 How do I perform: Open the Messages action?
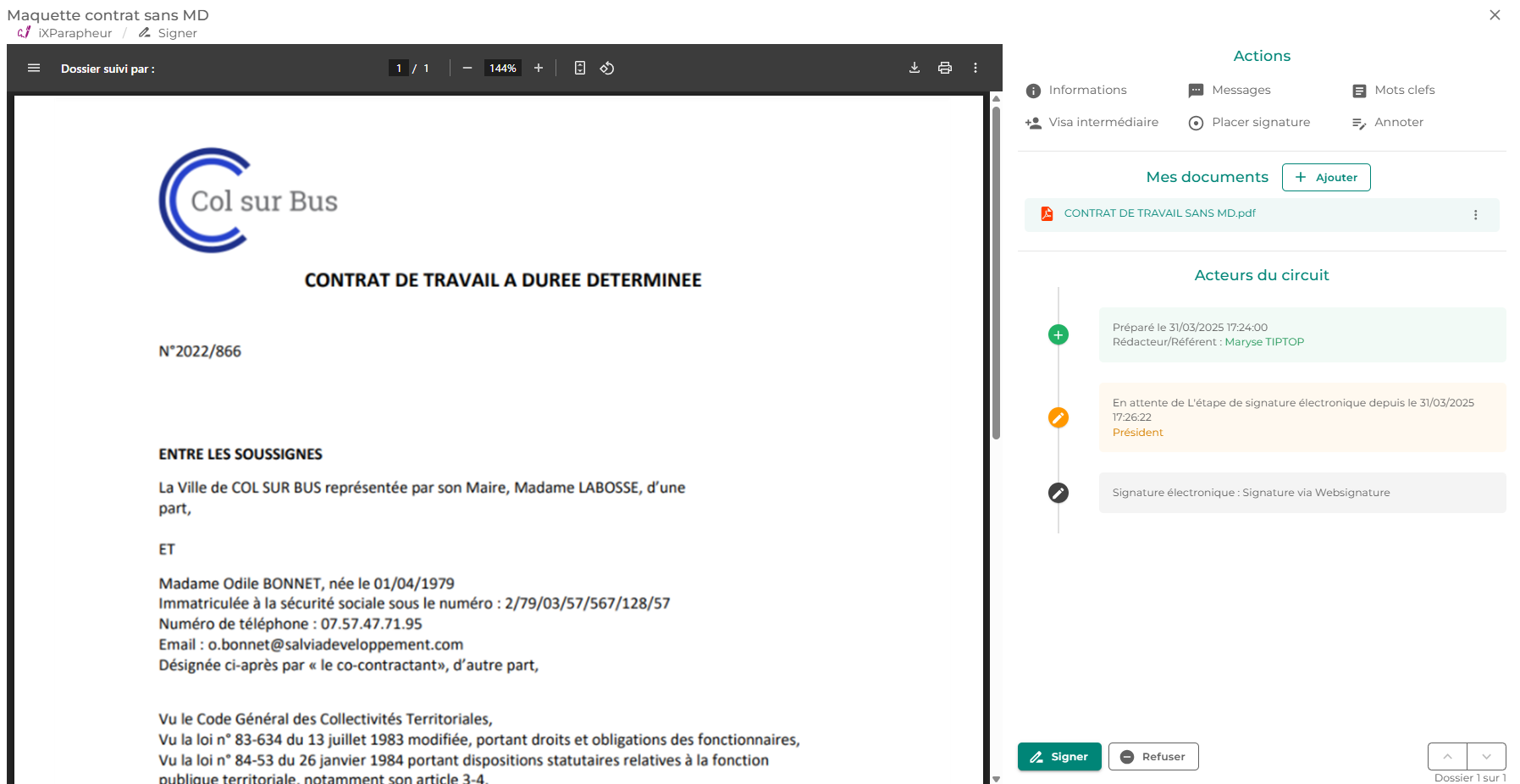tap(1230, 90)
